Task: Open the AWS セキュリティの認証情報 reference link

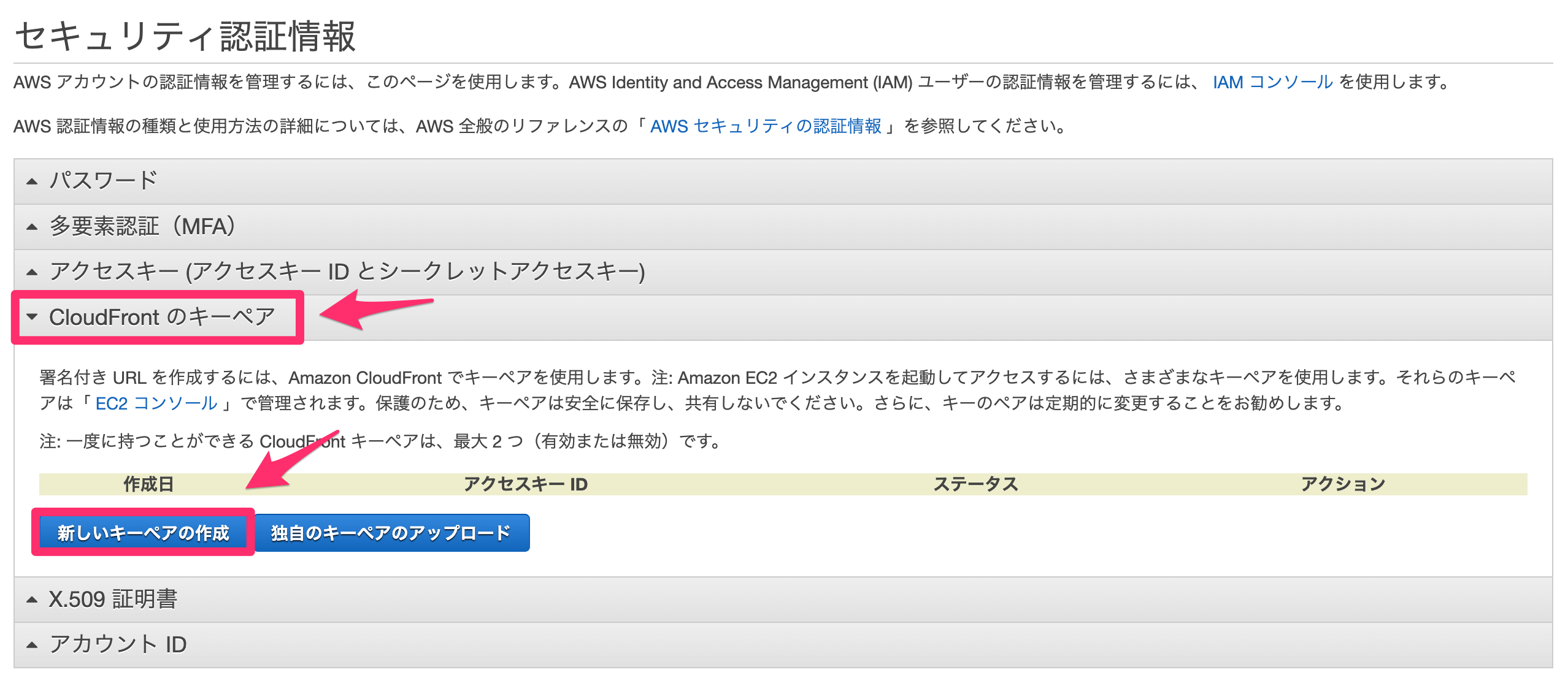Action: coord(766,126)
